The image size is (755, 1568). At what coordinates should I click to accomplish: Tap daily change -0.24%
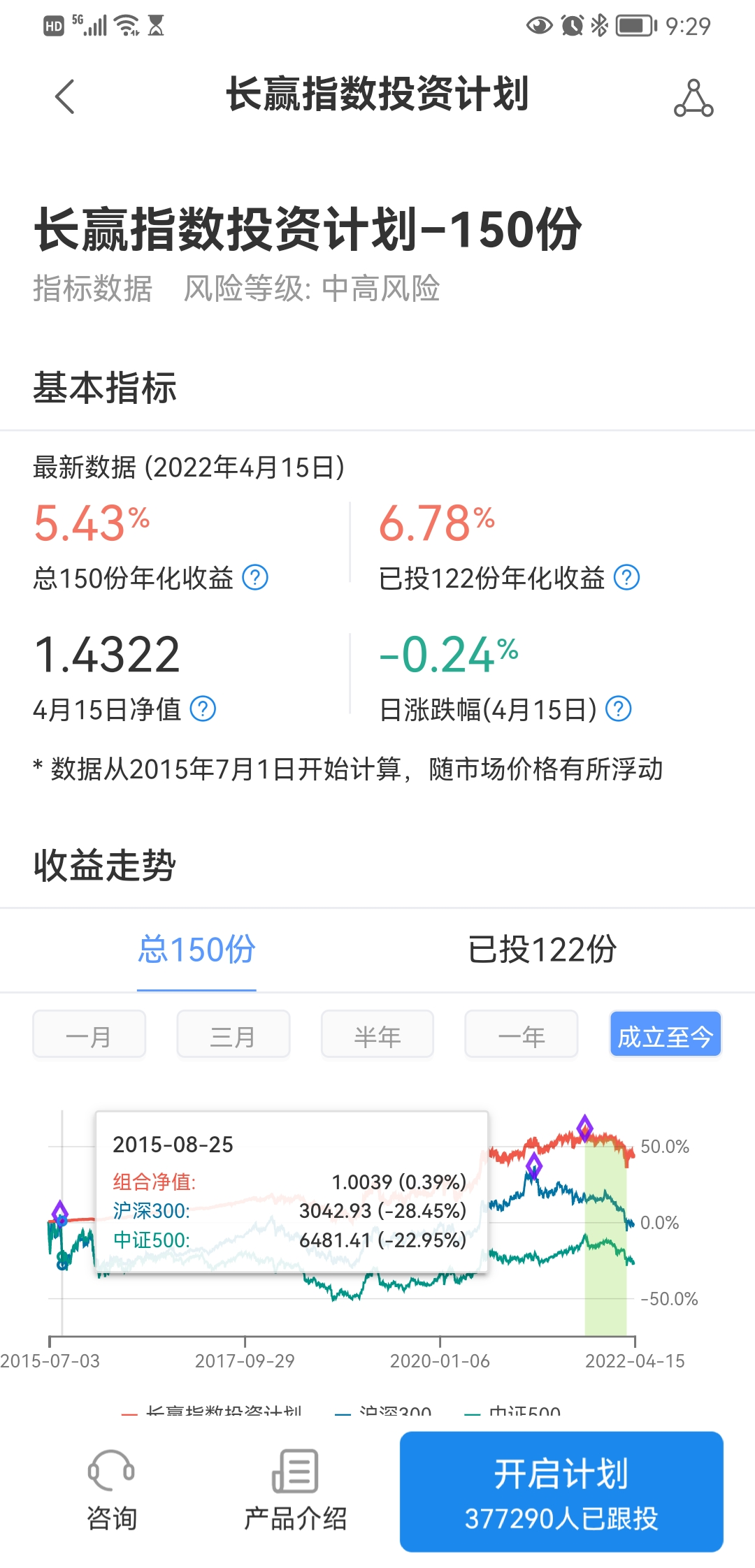click(449, 655)
